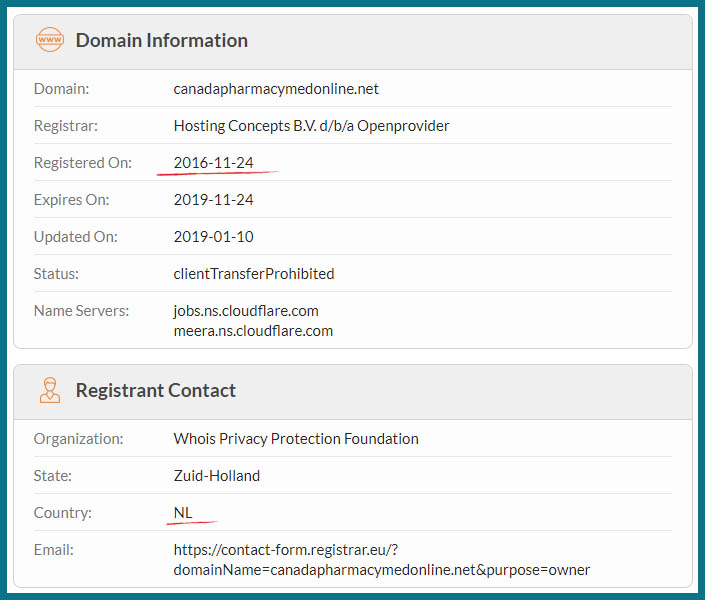This screenshot has width=705, height=600.
Task: Click the Registrant Contact person icon
Action: tap(49, 390)
